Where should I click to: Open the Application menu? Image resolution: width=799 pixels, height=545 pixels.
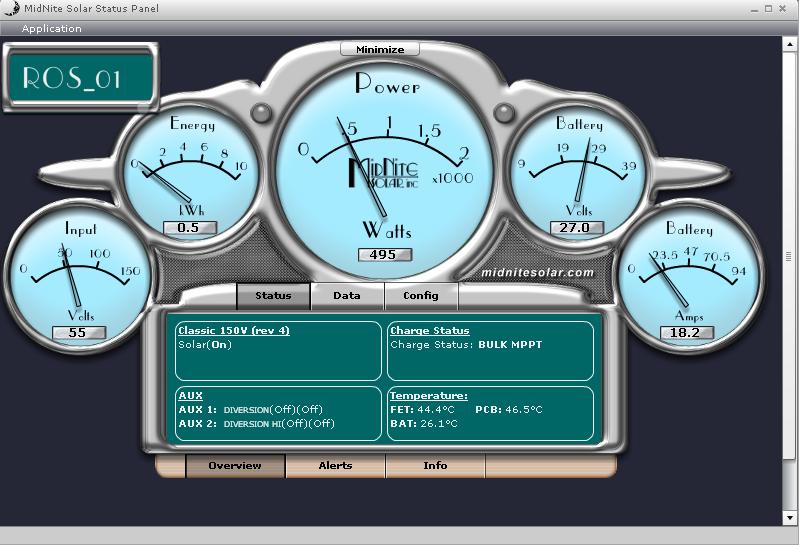click(51, 29)
